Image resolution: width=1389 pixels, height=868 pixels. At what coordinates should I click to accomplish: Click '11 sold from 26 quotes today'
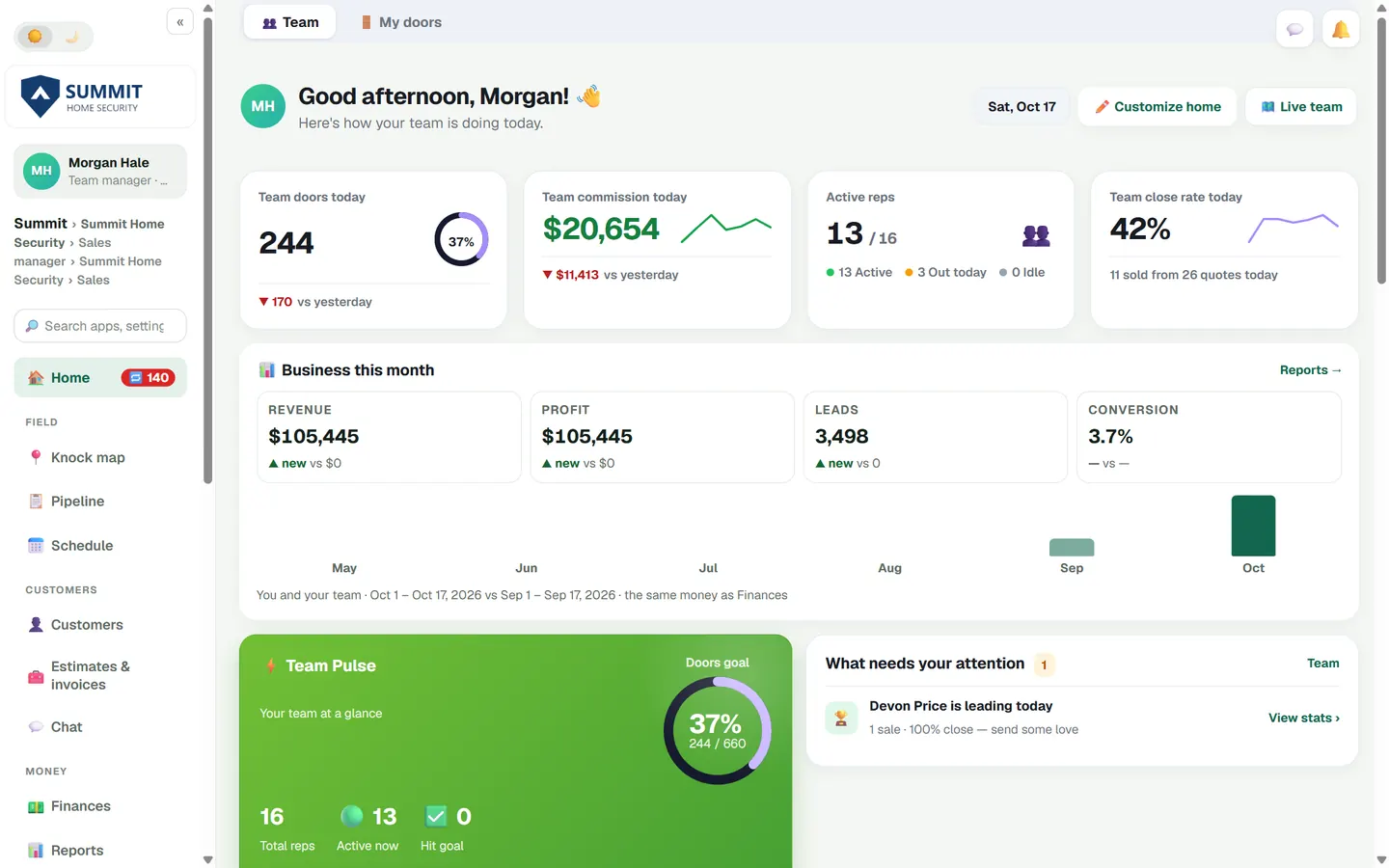click(1194, 275)
